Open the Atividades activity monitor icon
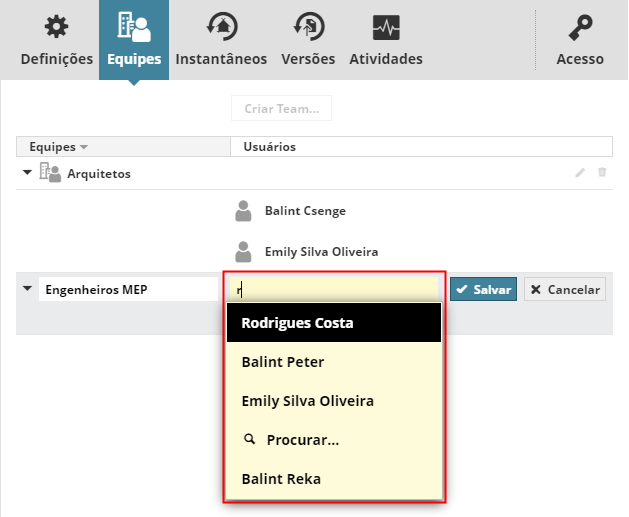 [386, 27]
